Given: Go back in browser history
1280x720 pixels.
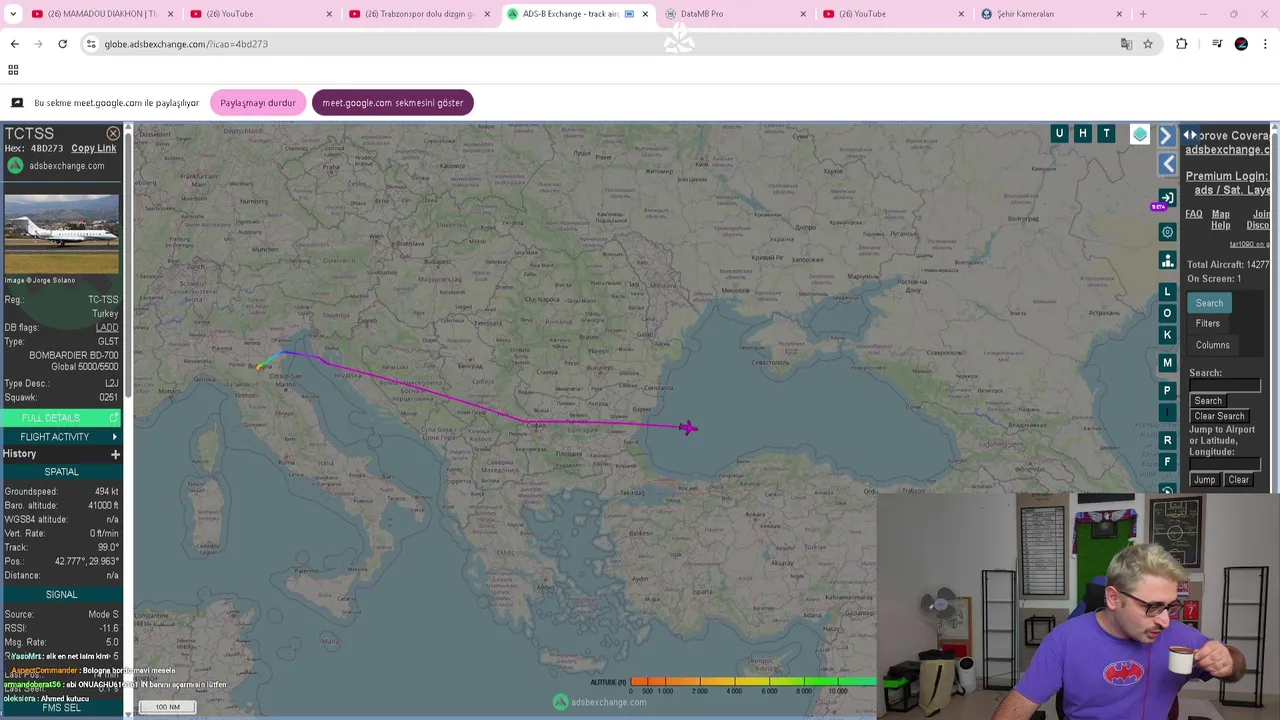Looking at the screenshot, I should coord(14,44).
